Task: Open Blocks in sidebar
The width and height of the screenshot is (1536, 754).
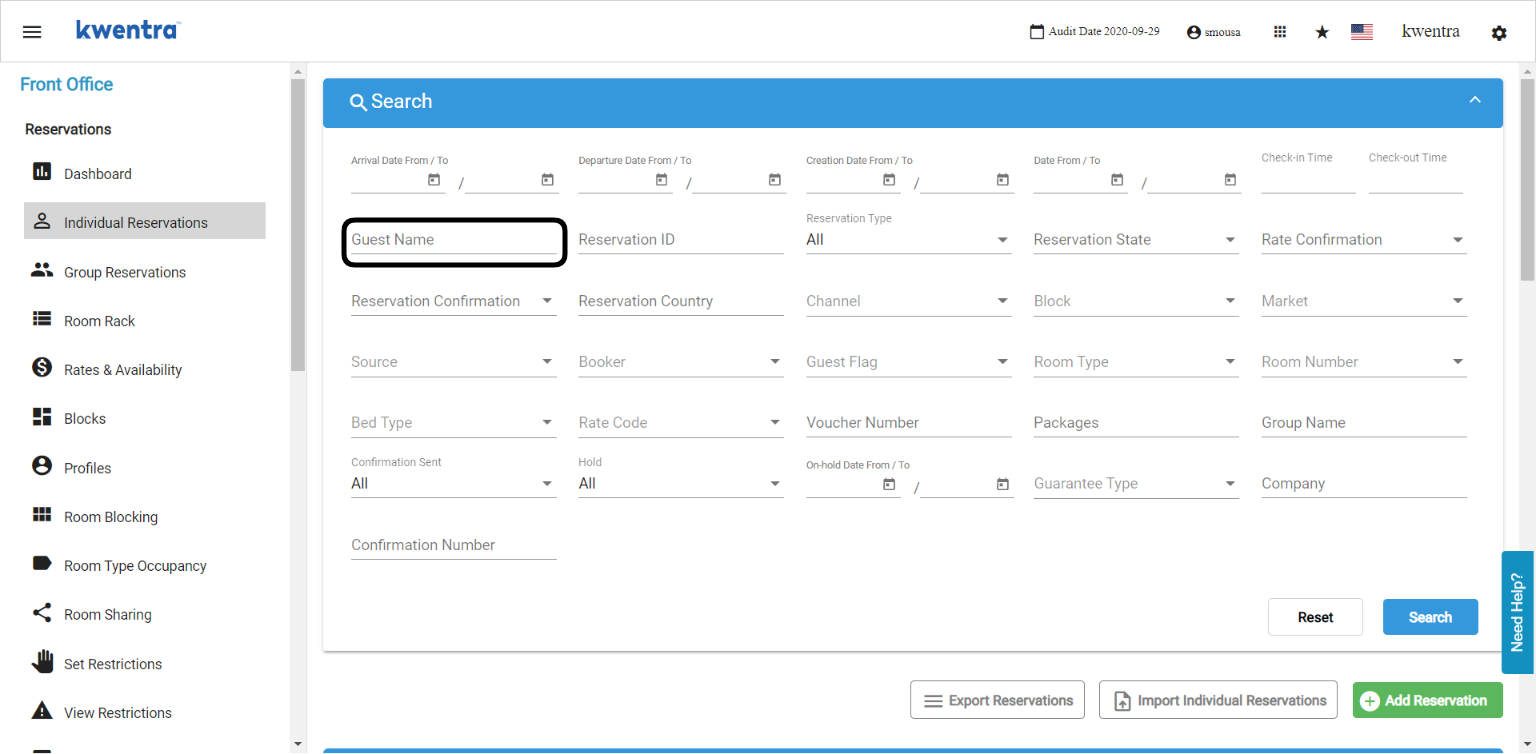Action: (x=145, y=418)
